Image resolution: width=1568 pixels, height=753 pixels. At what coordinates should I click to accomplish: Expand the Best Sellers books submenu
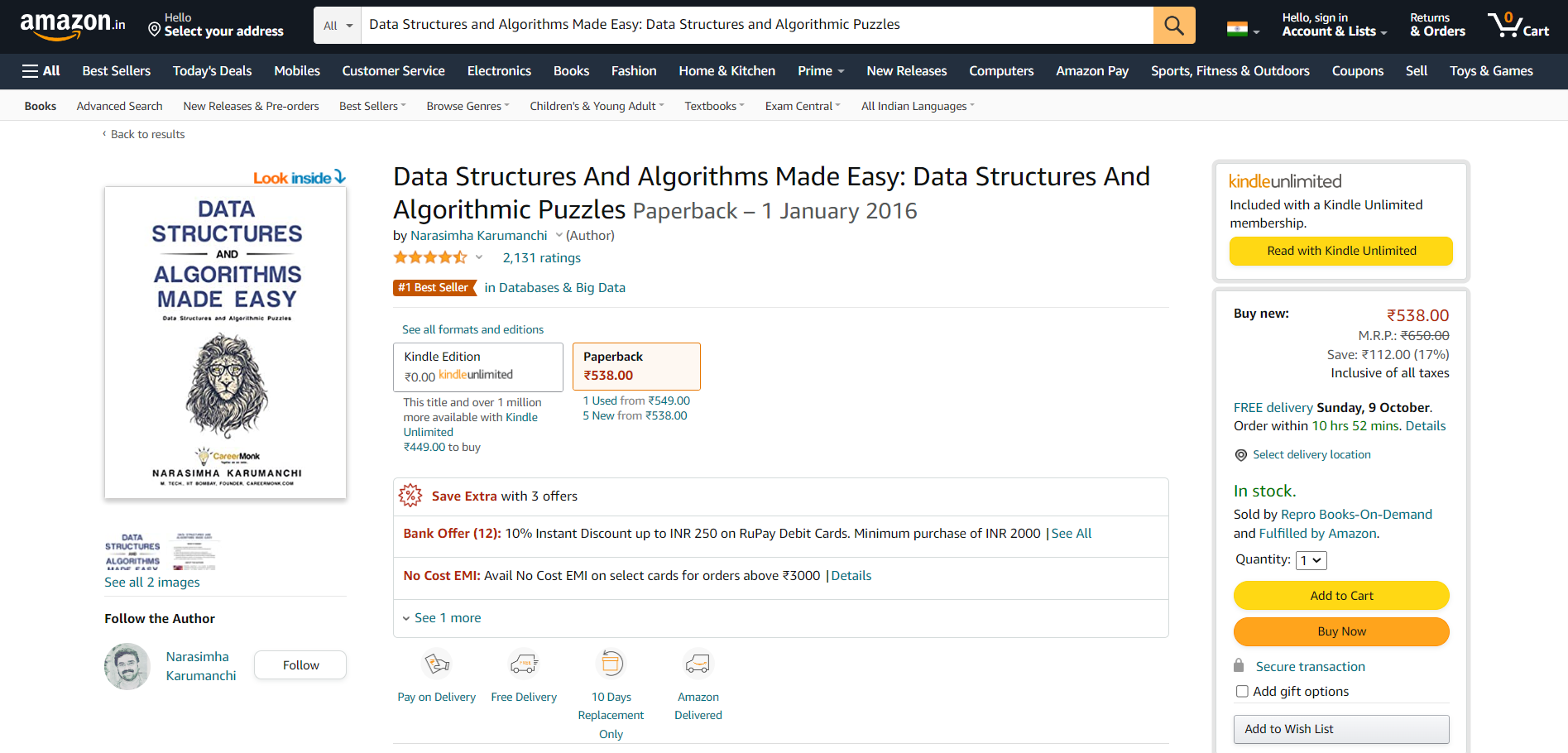(x=372, y=106)
